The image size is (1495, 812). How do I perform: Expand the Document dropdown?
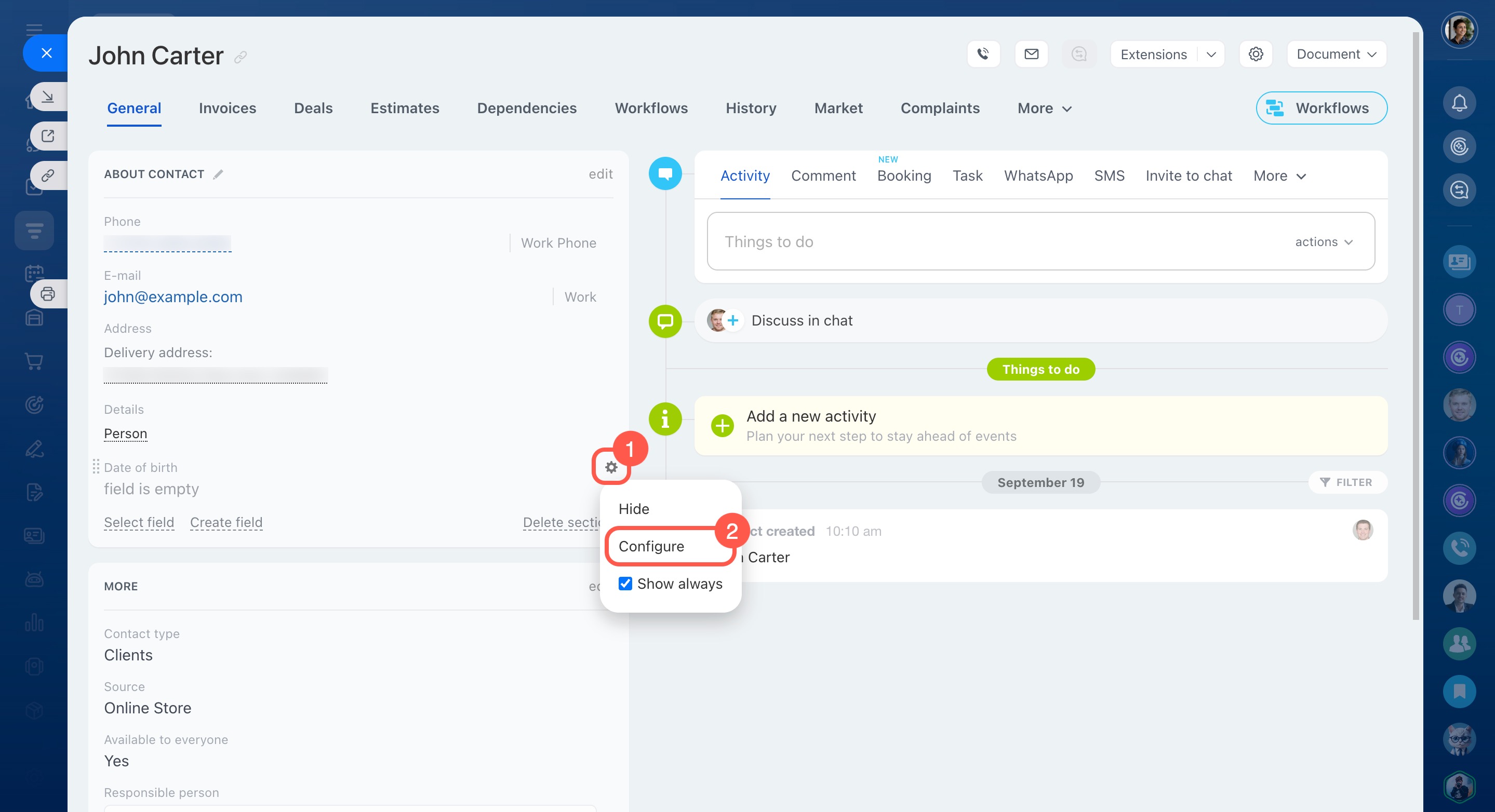pos(1336,54)
